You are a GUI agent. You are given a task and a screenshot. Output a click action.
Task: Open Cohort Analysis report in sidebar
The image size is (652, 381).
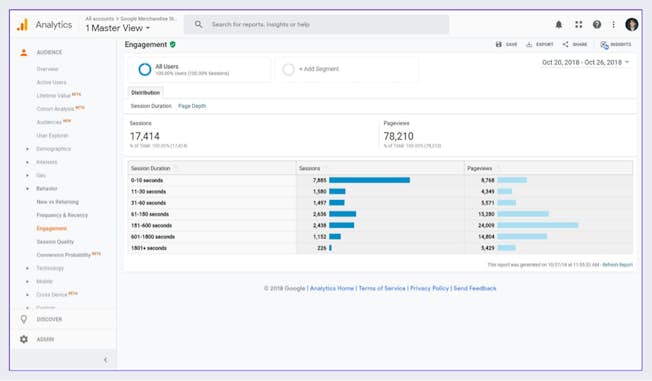pos(55,109)
